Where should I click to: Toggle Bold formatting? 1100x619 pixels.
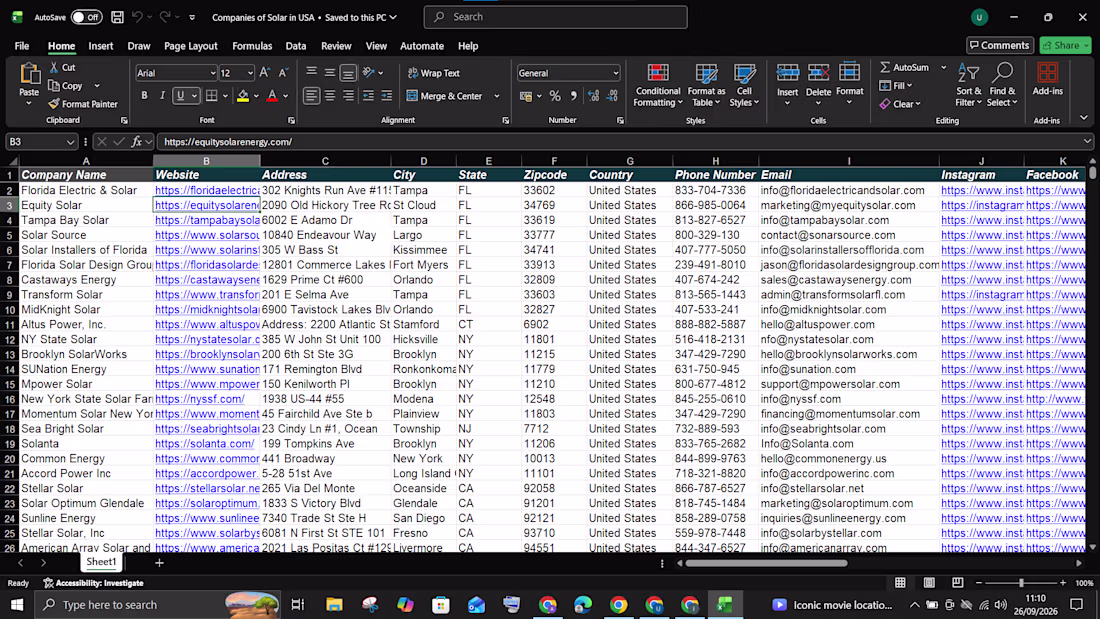[x=145, y=96]
